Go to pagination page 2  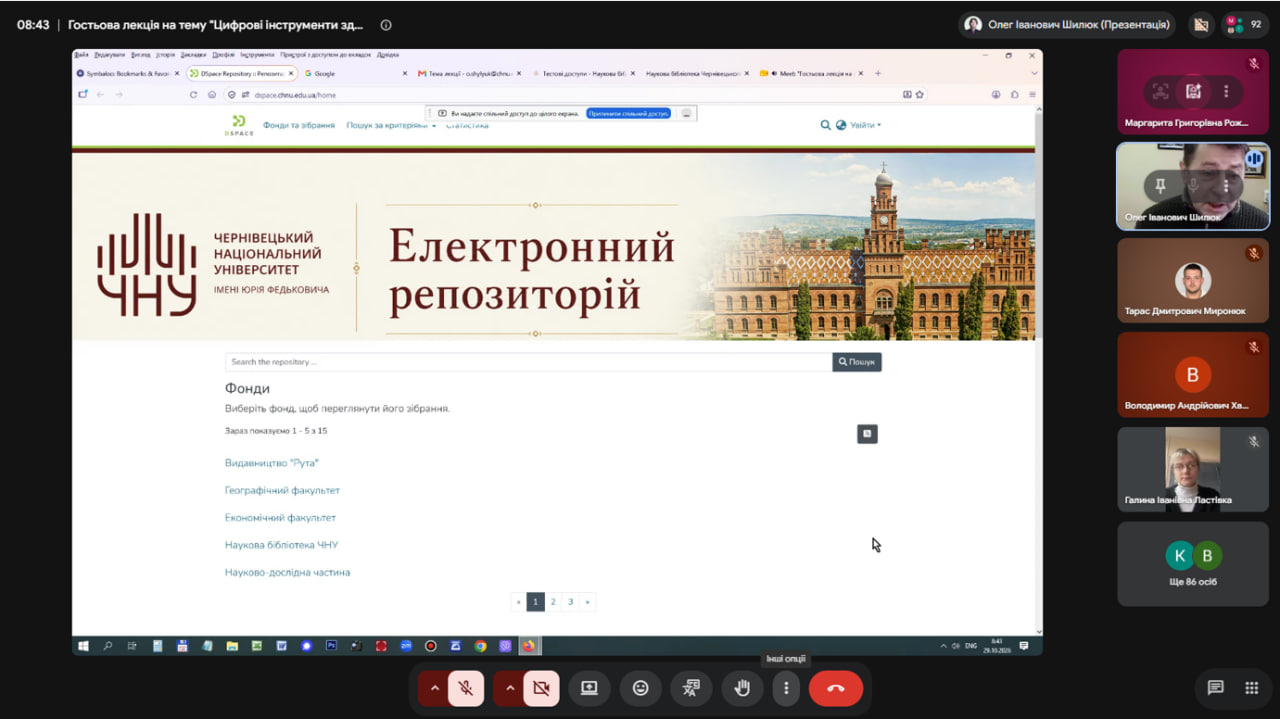[553, 602]
